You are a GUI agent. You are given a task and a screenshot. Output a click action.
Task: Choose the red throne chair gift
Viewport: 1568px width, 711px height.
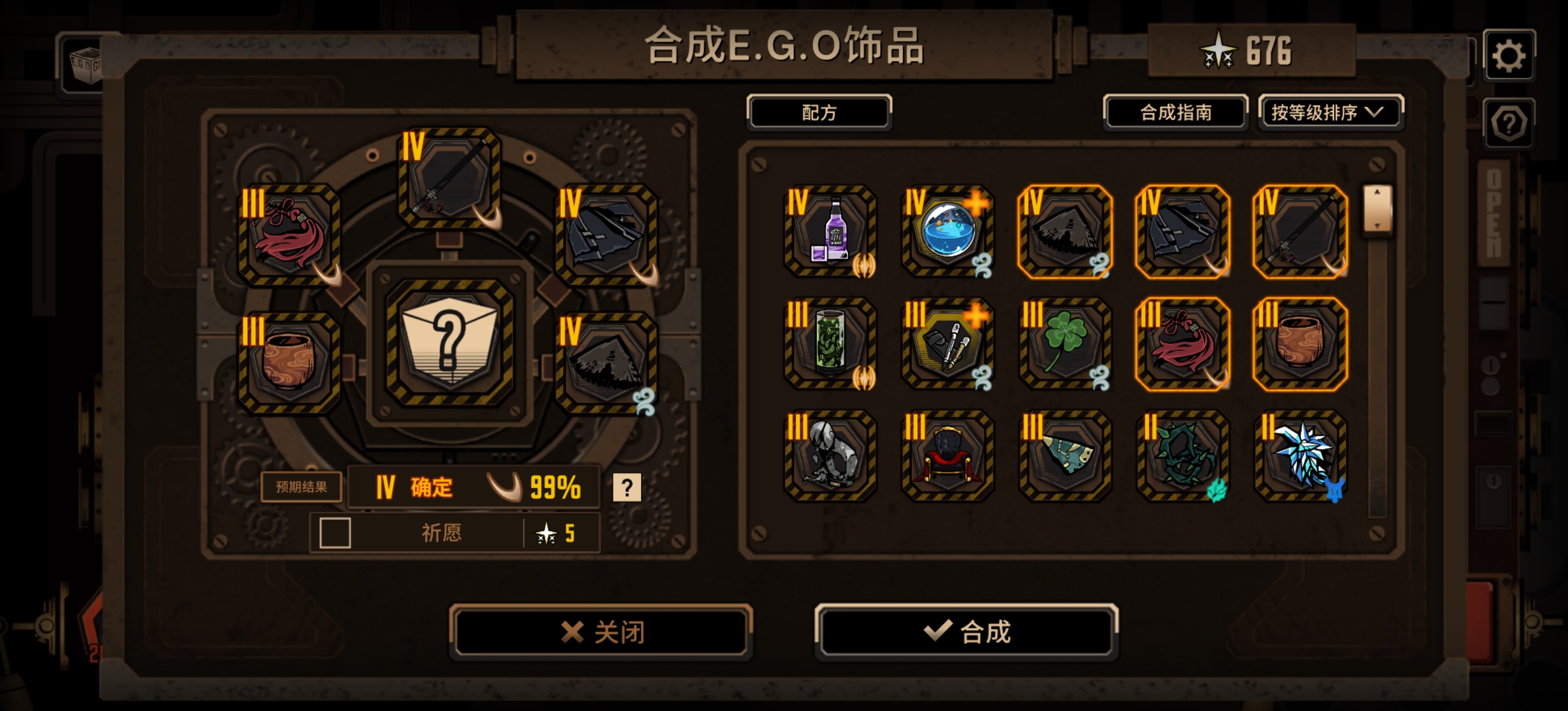click(948, 456)
